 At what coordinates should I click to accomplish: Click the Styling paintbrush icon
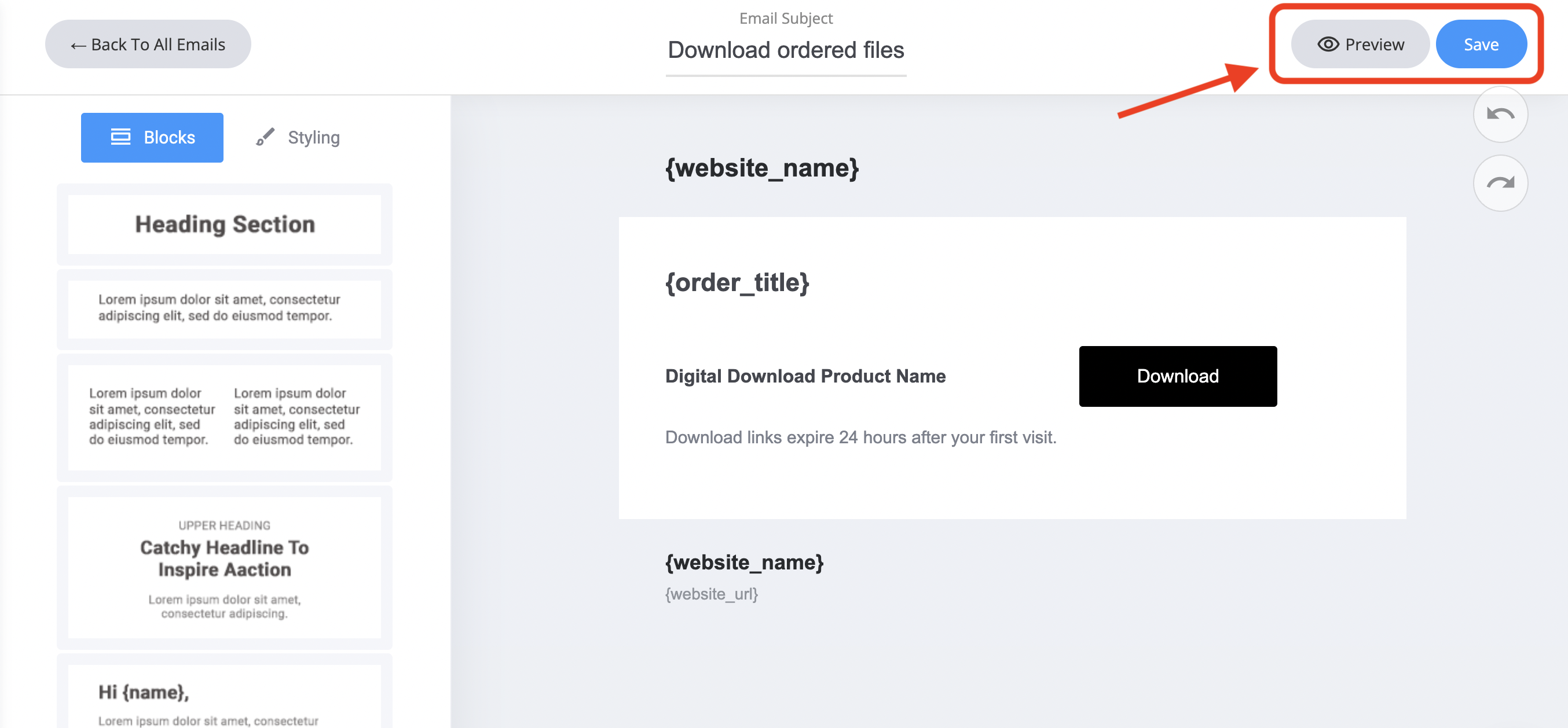pos(265,137)
